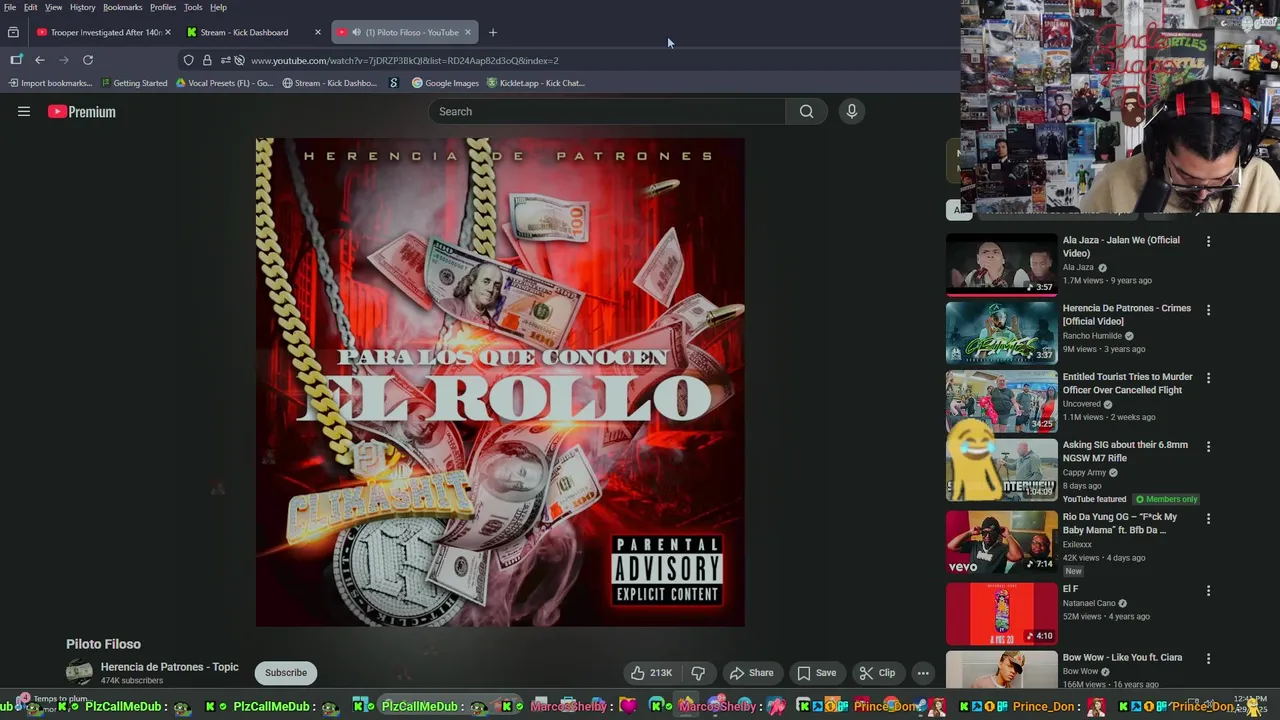1280x720 pixels.
Task: Open options menu for El F video
Action: coord(1208,591)
